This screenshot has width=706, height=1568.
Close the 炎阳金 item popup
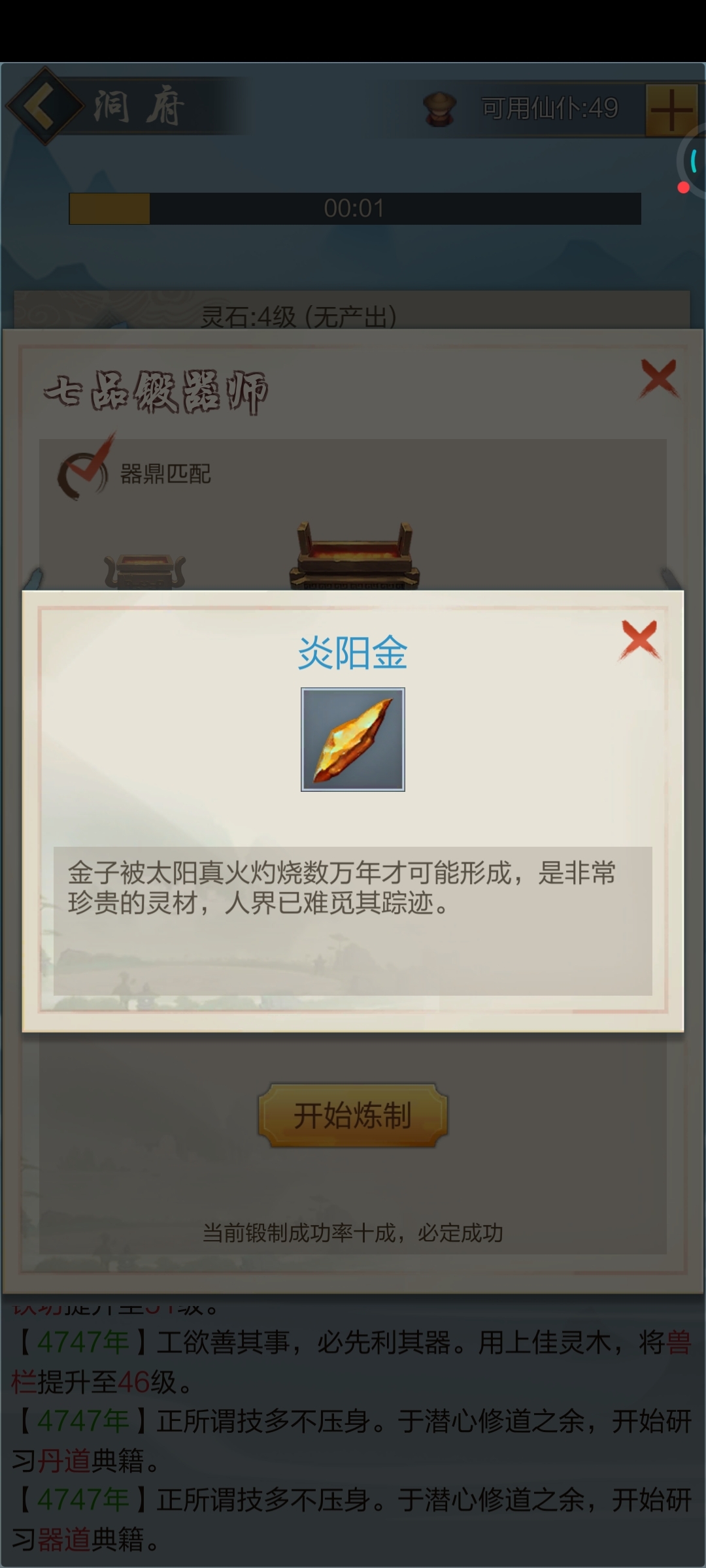(639, 639)
